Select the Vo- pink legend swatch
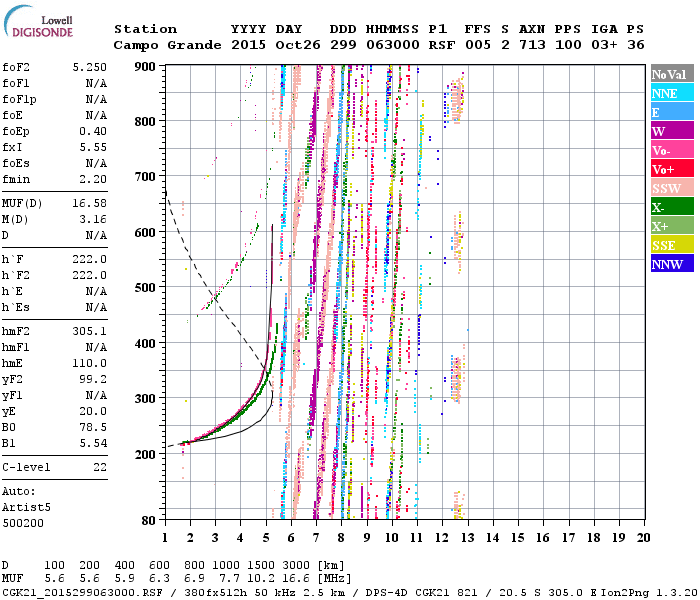The image size is (700, 600). coord(672,150)
